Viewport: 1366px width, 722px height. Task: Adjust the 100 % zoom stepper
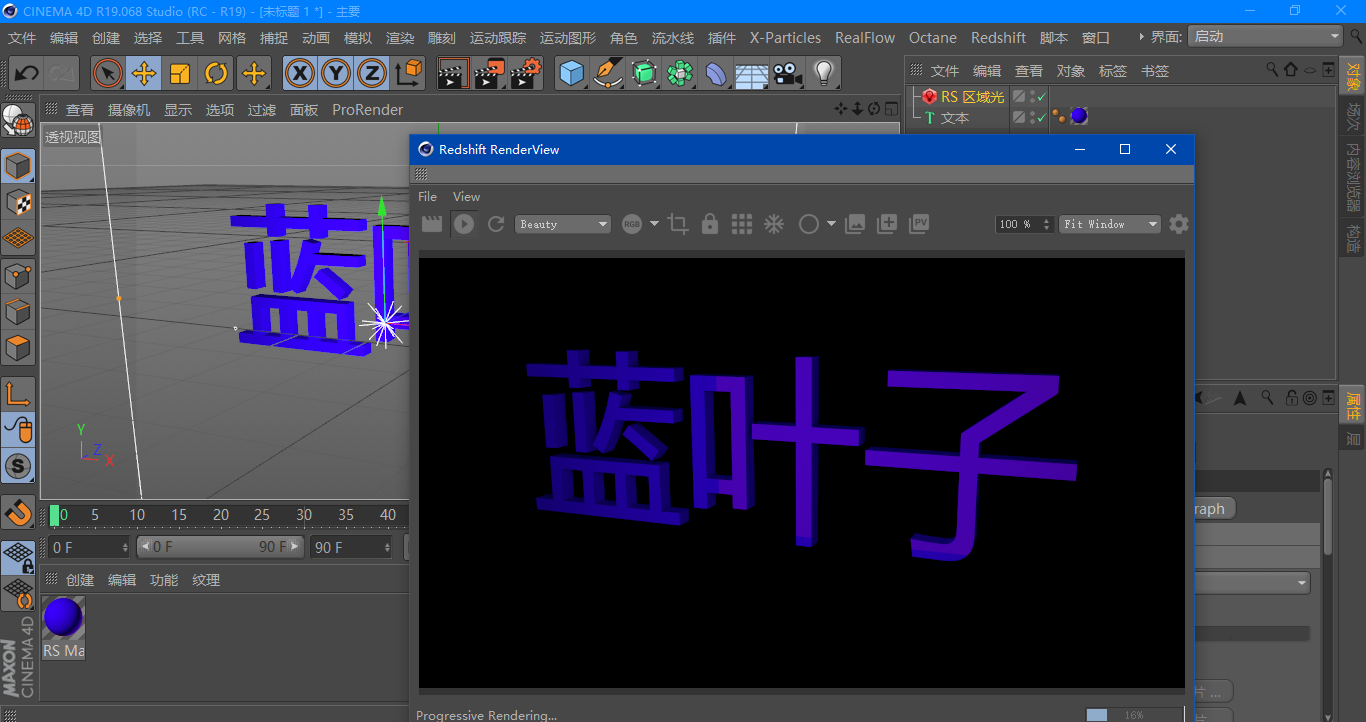(1047, 224)
